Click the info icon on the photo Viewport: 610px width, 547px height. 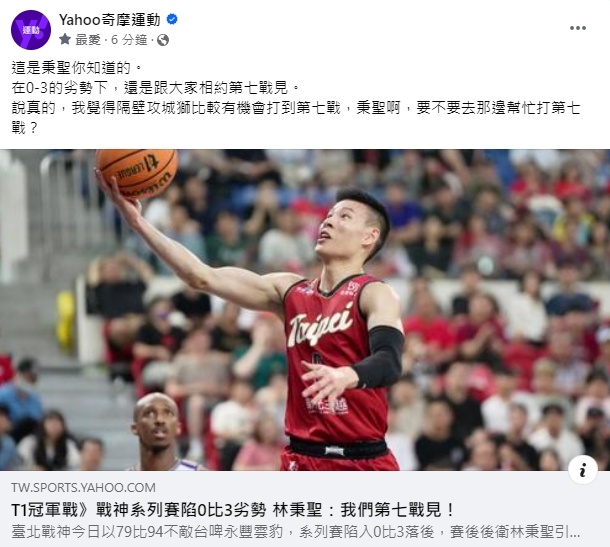click(582, 470)
